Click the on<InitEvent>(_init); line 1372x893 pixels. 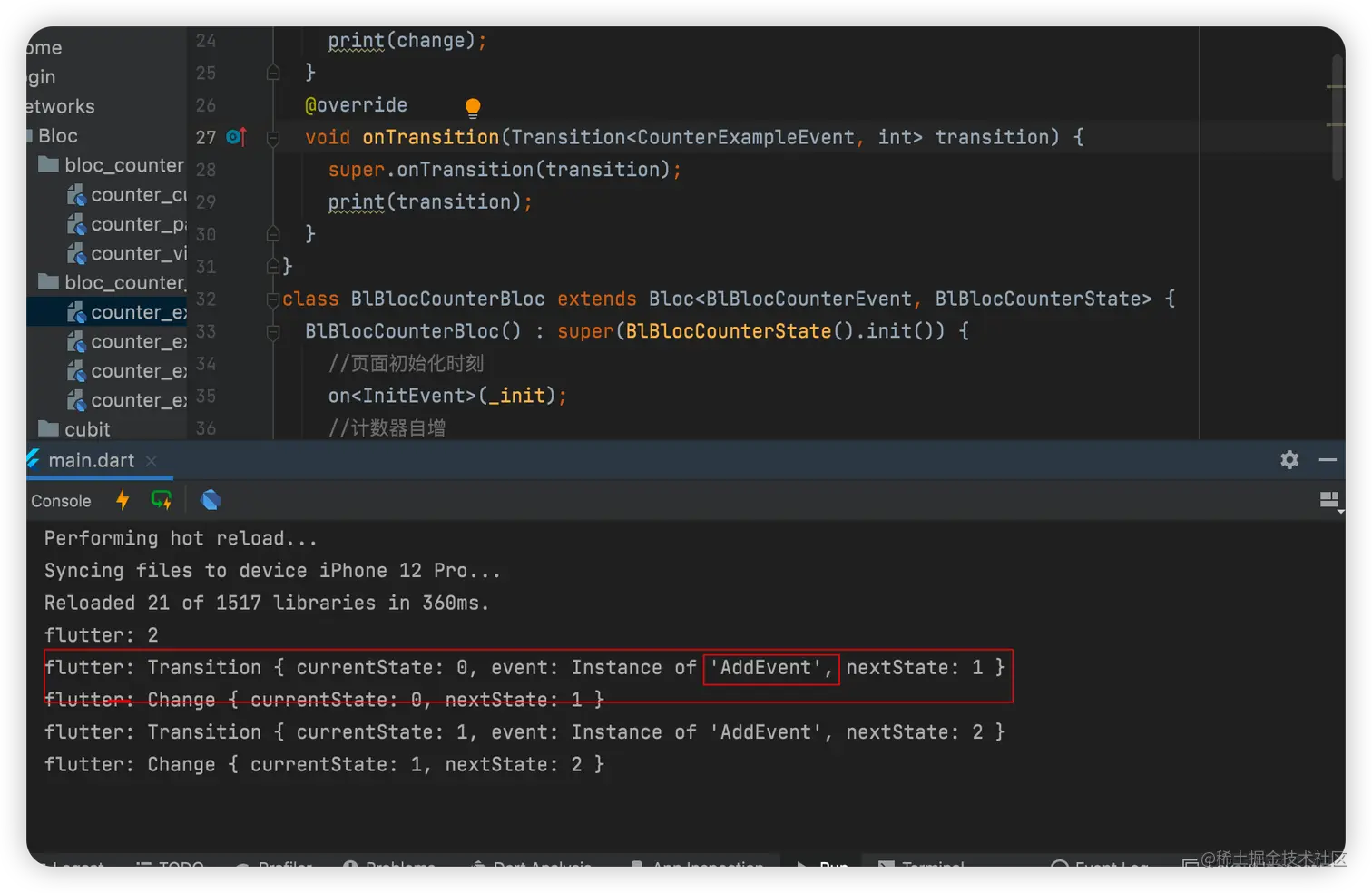pos(447,396)
